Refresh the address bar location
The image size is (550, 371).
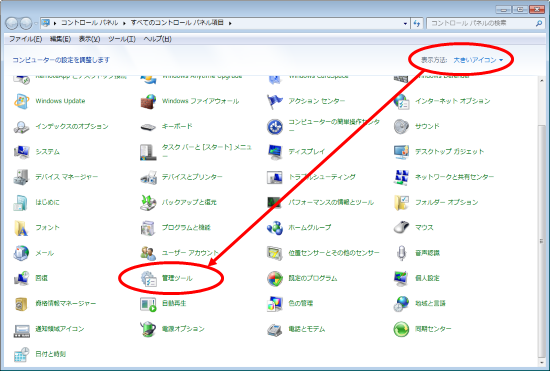(416, 23)
